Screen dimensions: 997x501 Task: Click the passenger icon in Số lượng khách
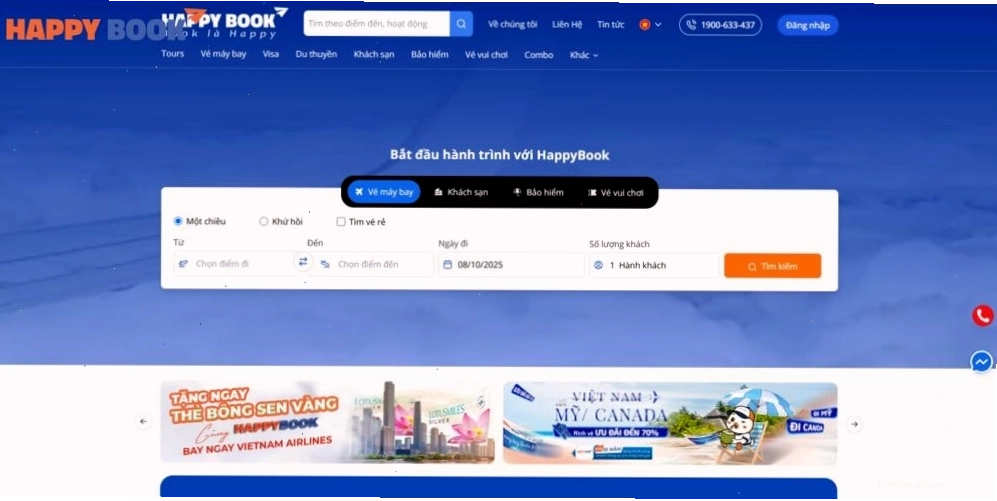coord(598,265)
